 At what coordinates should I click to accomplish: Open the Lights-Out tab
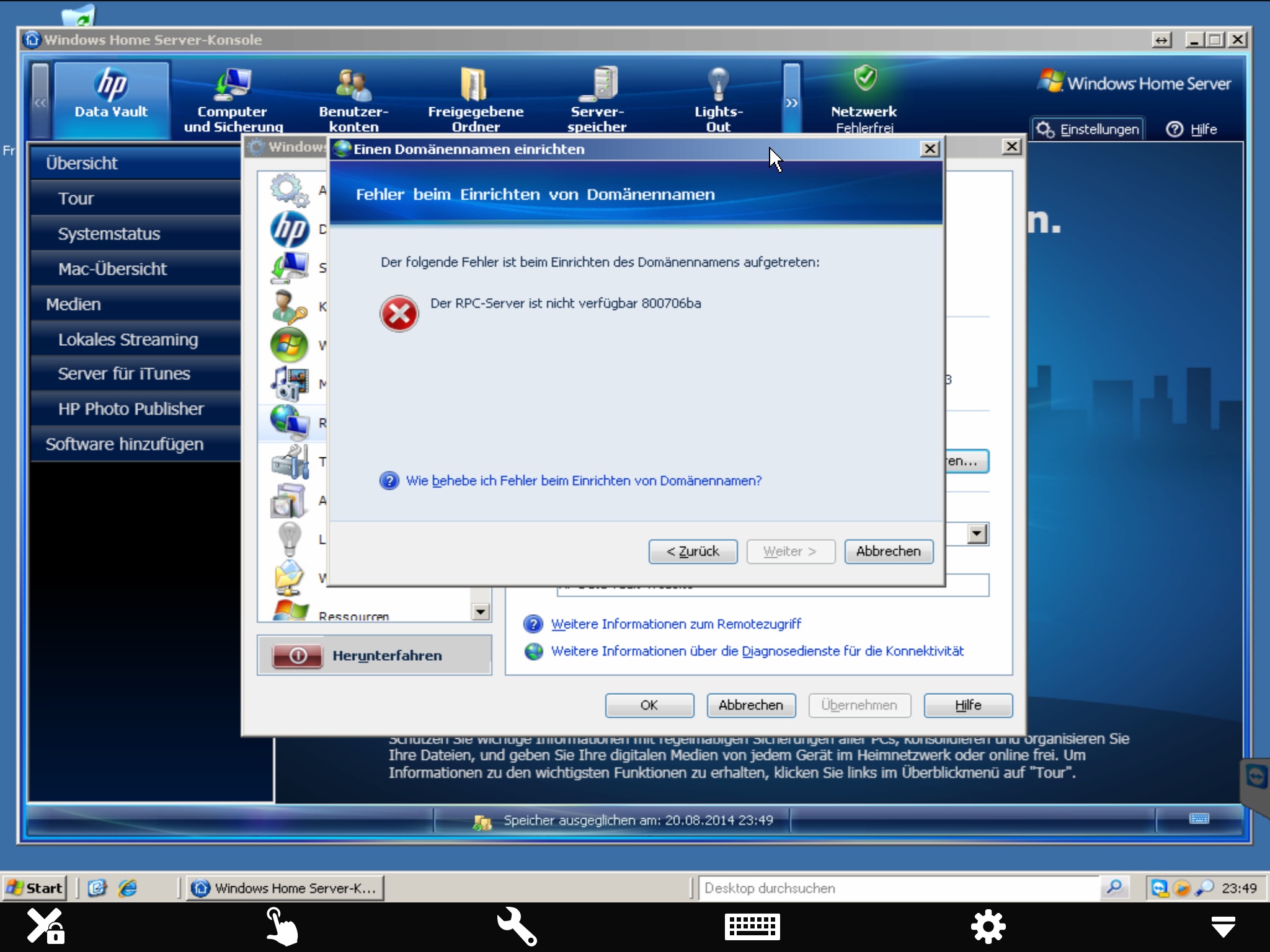pos(718,99)
